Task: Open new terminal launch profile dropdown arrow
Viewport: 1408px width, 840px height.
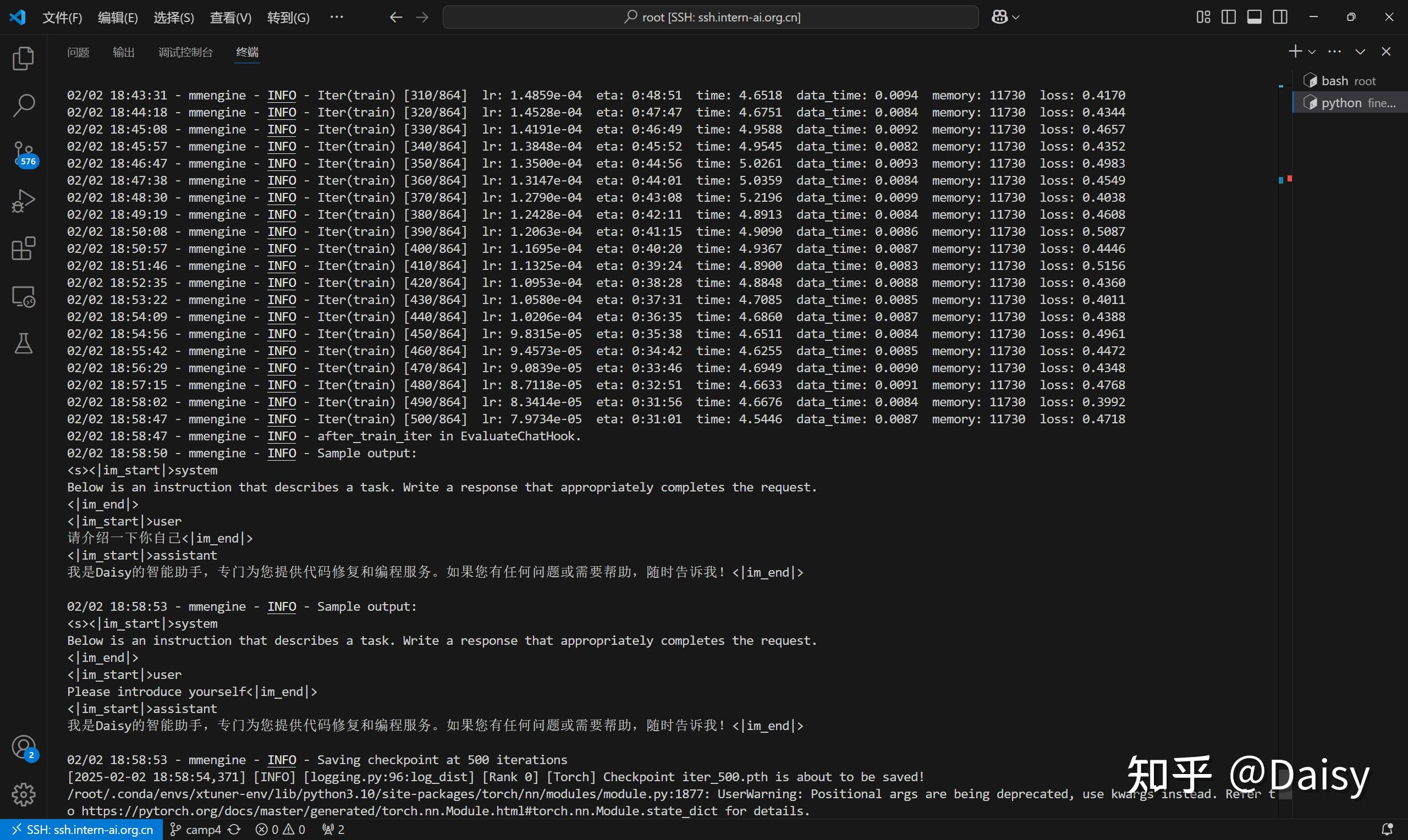Action: [1312, 52]
